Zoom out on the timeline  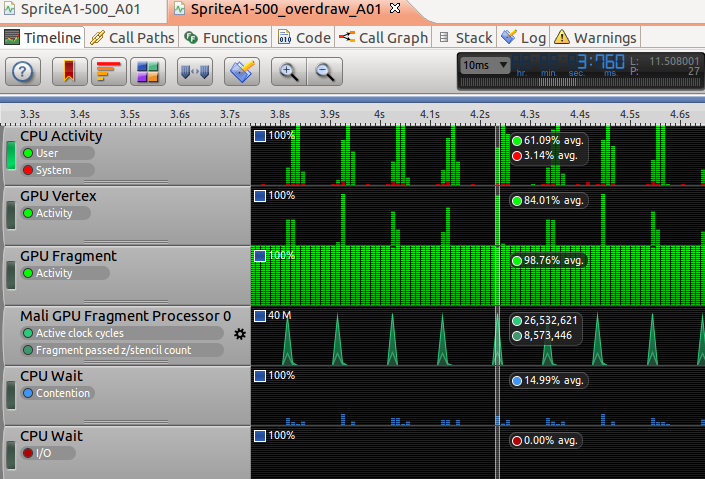[323, 72]
